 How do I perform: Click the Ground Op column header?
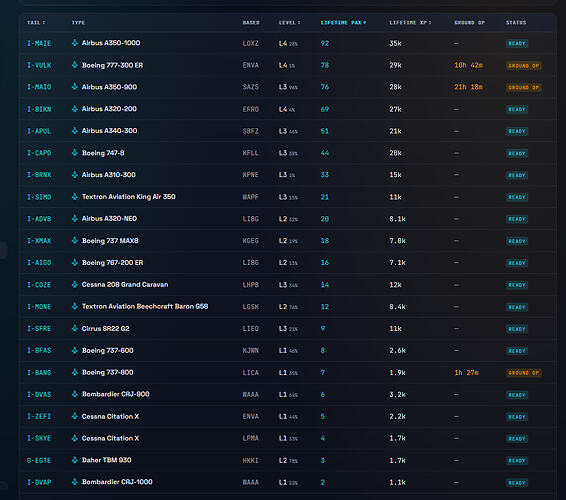(470, 22)
